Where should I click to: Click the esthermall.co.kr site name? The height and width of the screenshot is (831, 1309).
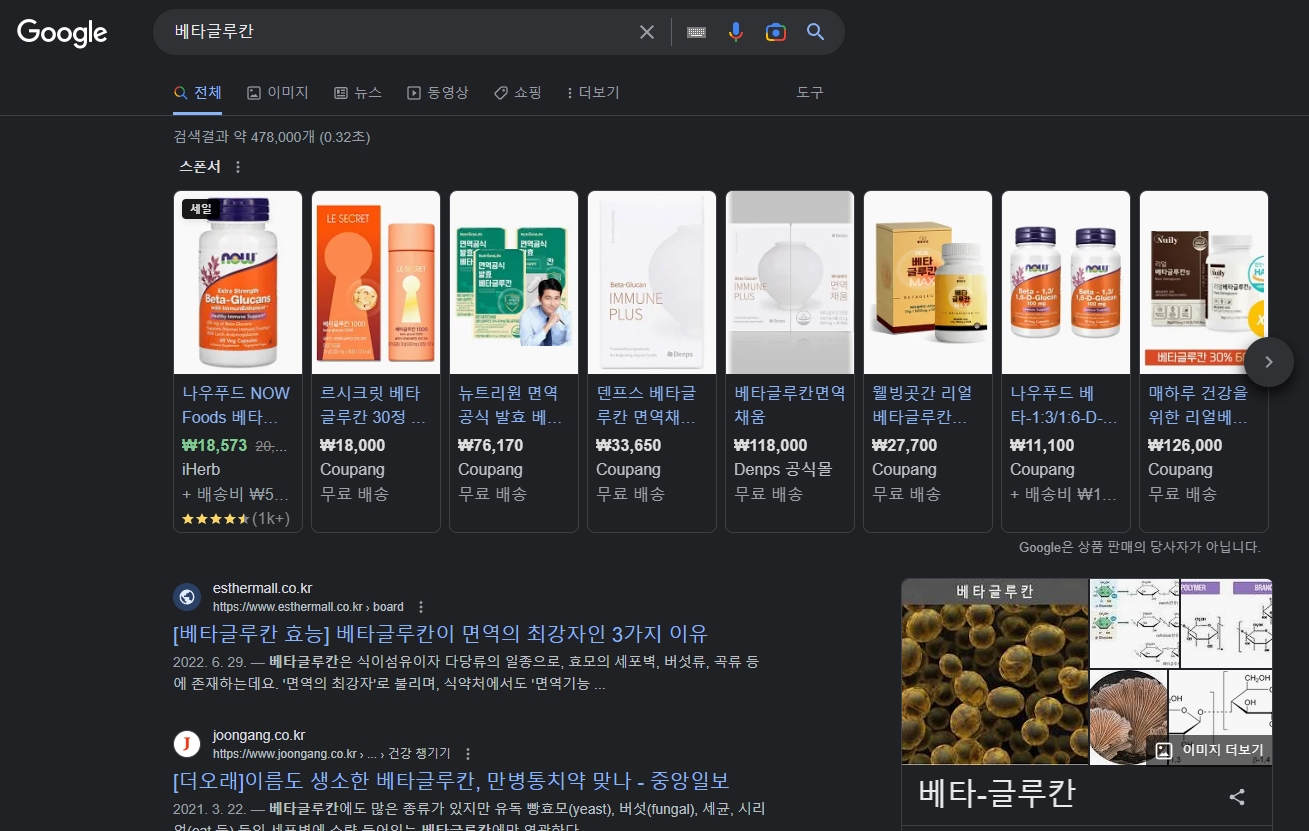263,588
